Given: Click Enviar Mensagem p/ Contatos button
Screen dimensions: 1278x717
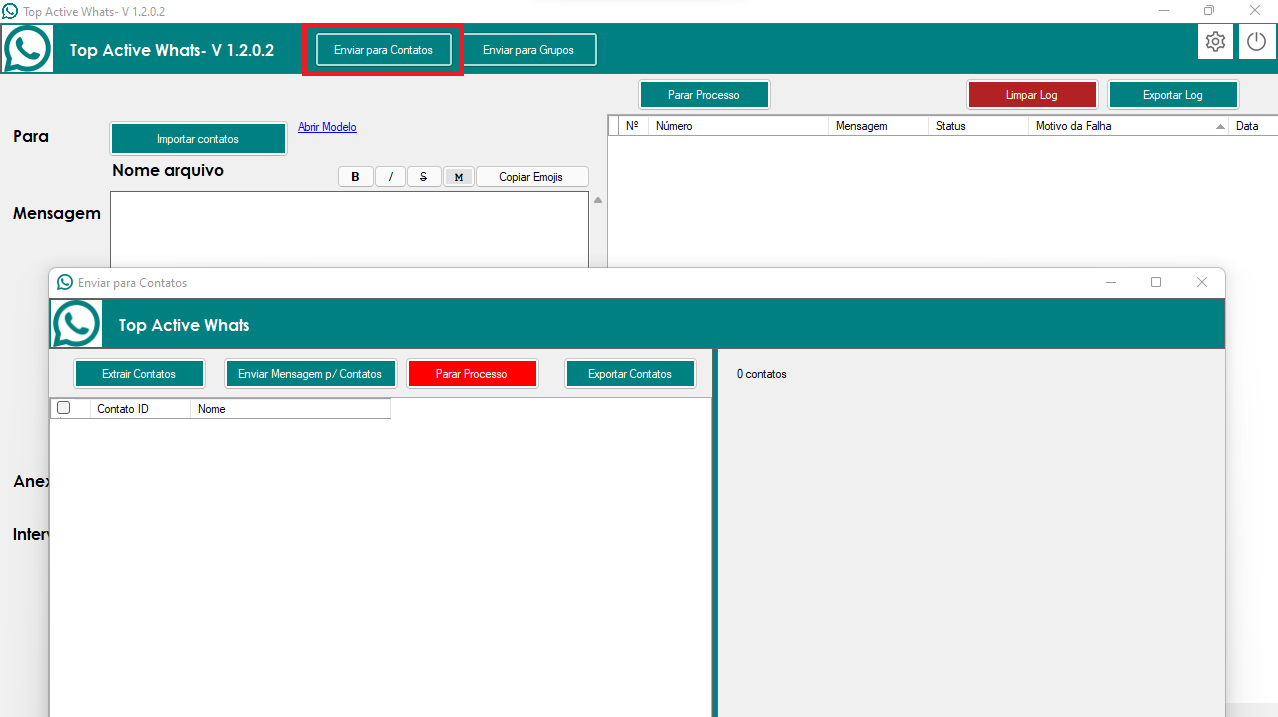Looking at the screenshot, I should point(310,374).
